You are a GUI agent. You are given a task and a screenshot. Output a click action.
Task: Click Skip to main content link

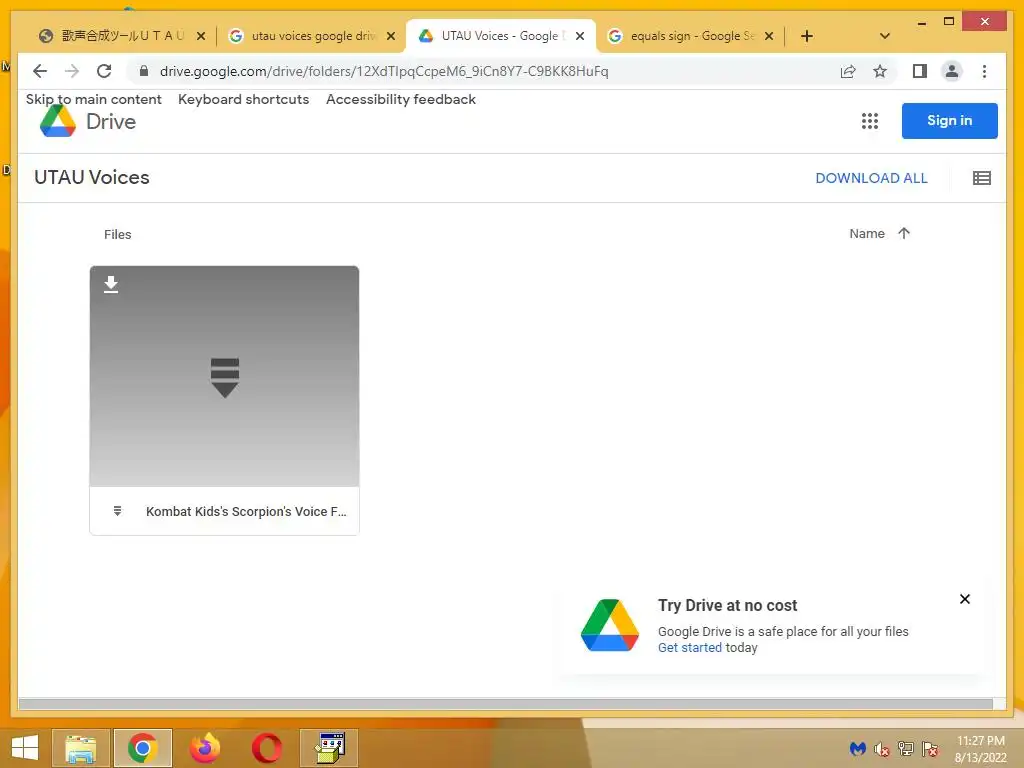click(x=93, y=99)
